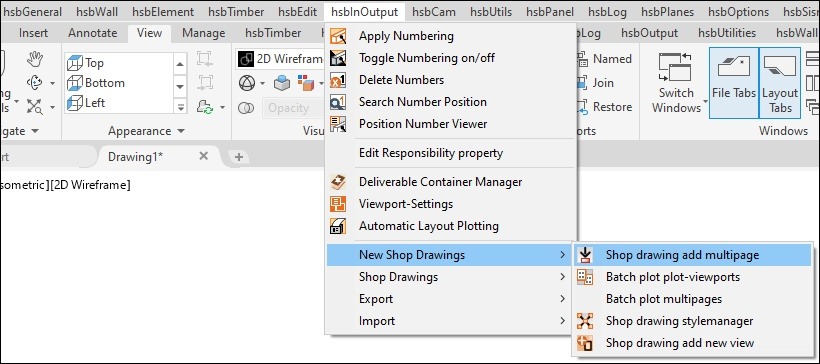Click the Named viewports icon

pyautogui.click(x=583, y=59)
